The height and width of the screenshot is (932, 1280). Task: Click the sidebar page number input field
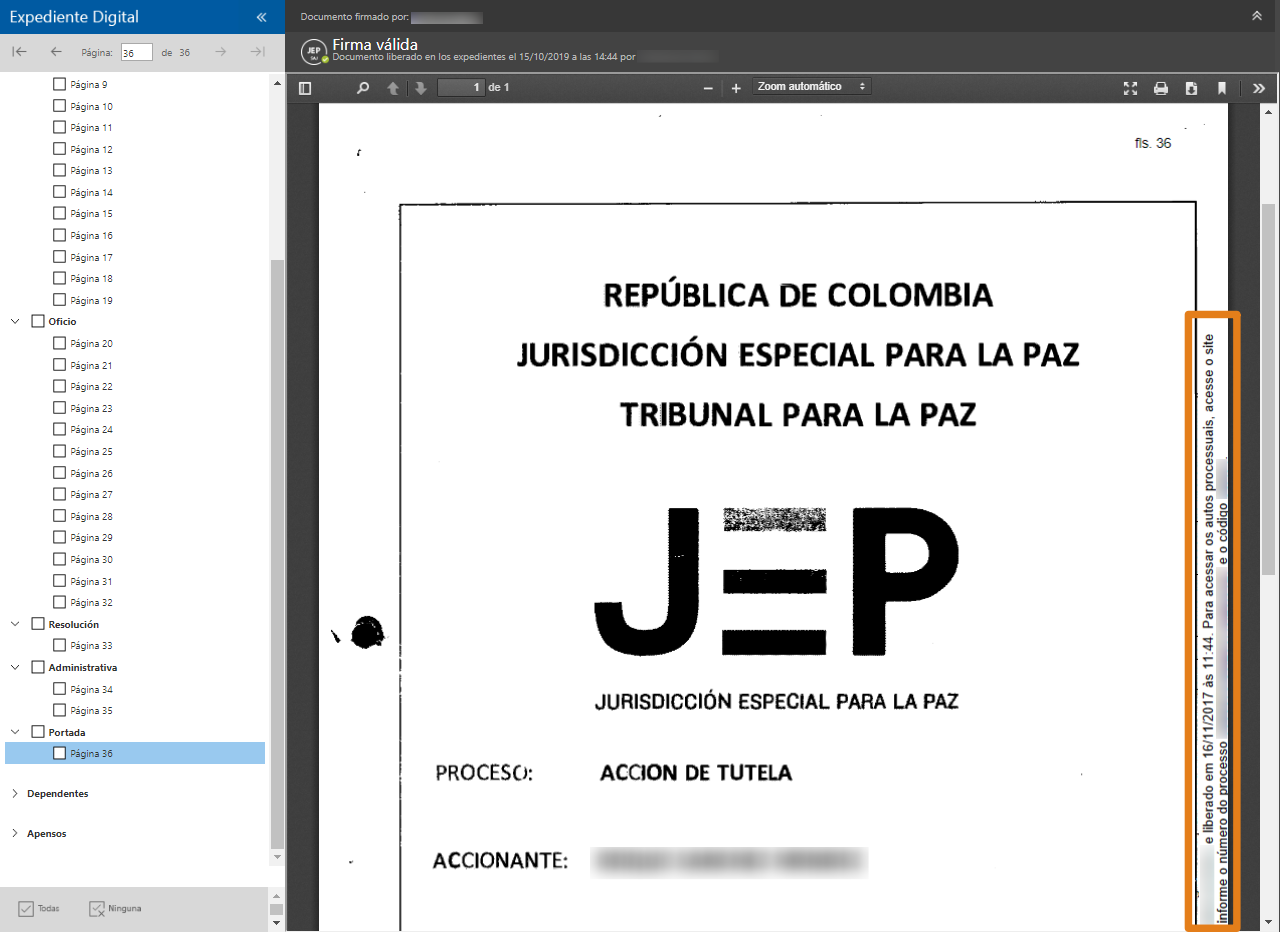point(136,52)
